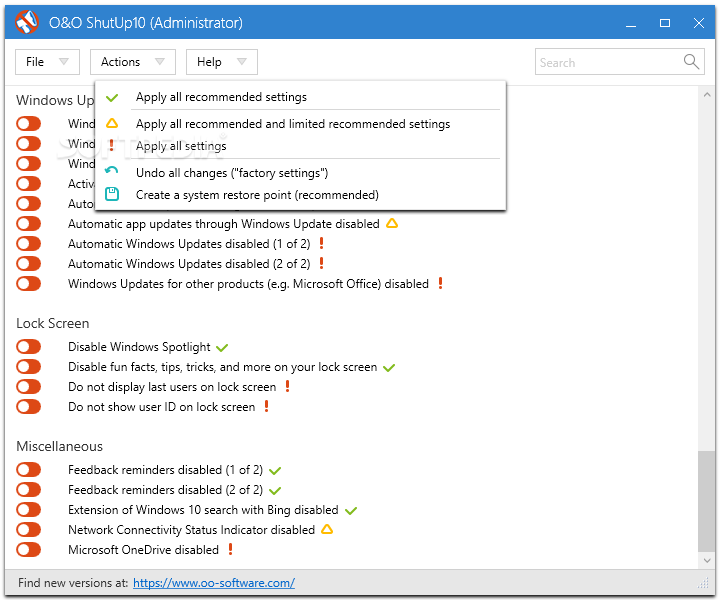Click the undo arrow icon in Actions menu

coord(112,171)
